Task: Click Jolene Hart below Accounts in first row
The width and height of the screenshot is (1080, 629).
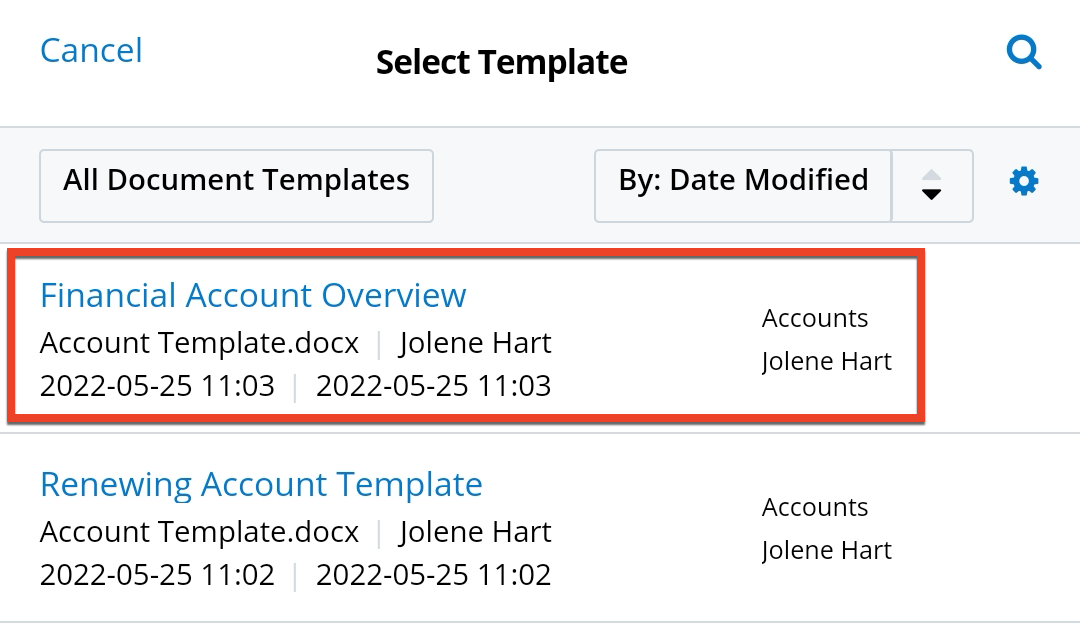Action: [826, 361]
